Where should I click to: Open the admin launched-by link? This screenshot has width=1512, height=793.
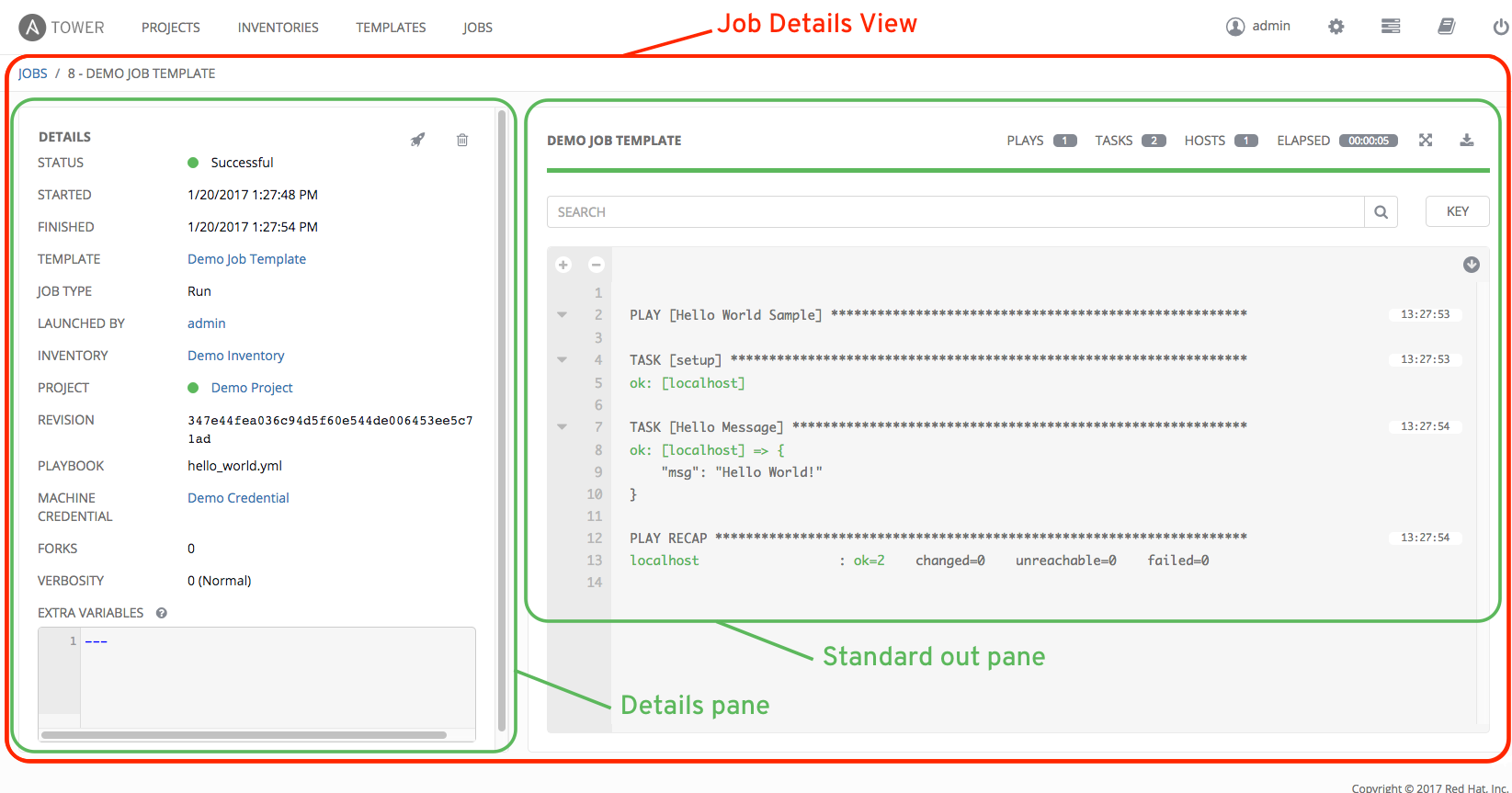click(207, 323)
